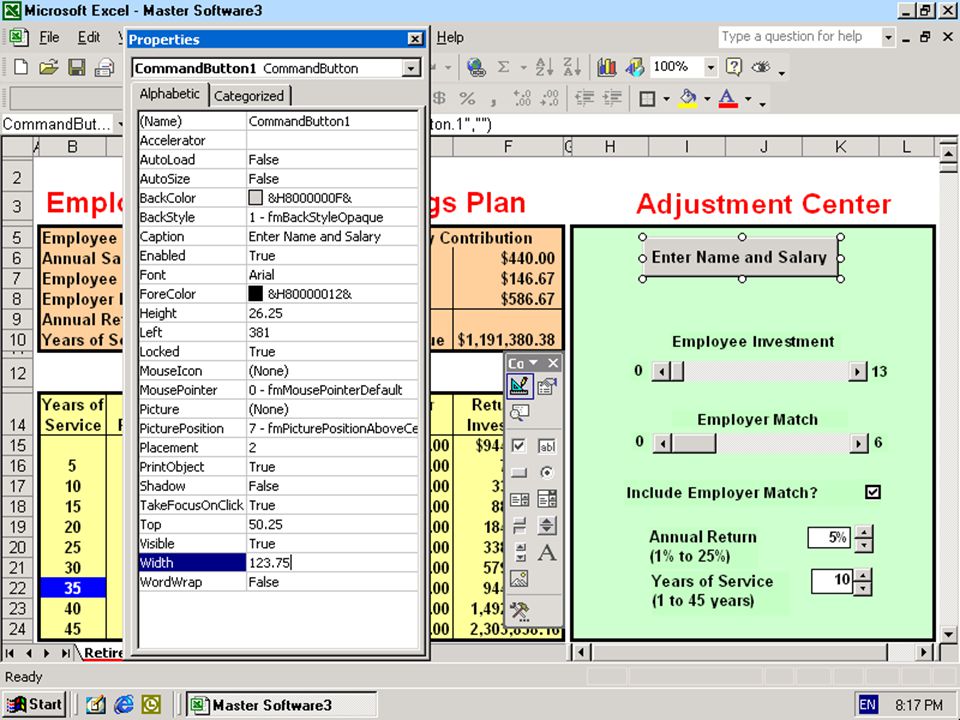Click the Insert Hyperlink globe icon
The image size is (960, 720).
[476, 67]
